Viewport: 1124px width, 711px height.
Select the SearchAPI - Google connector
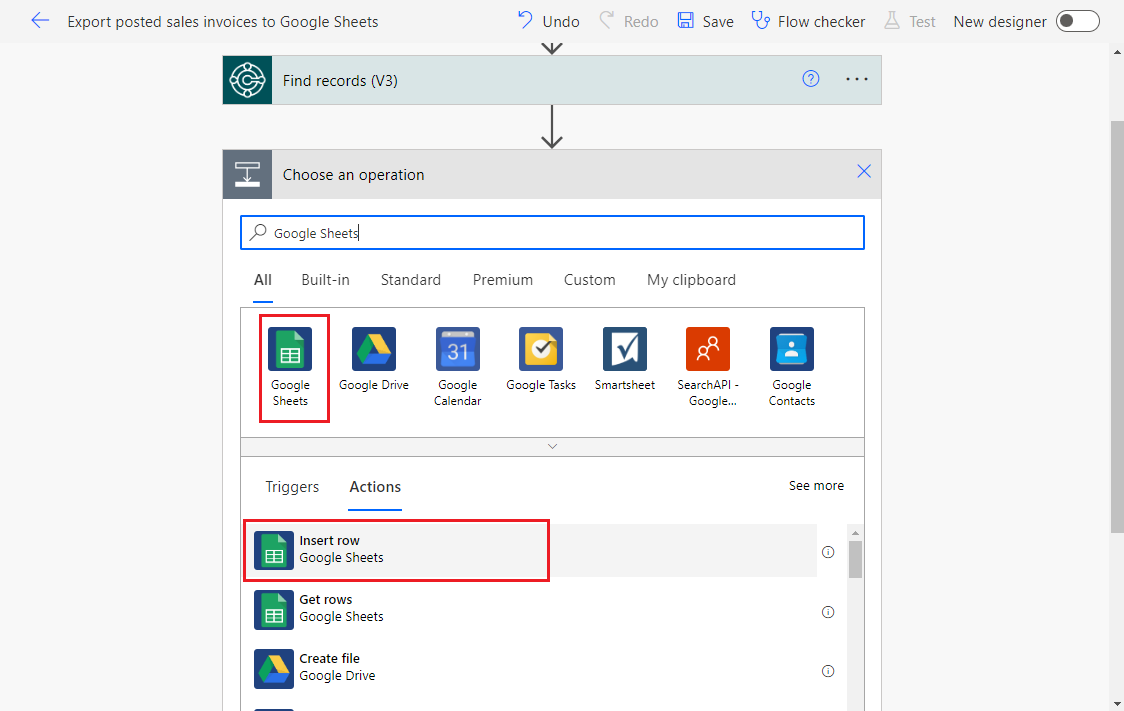(707, 350)
